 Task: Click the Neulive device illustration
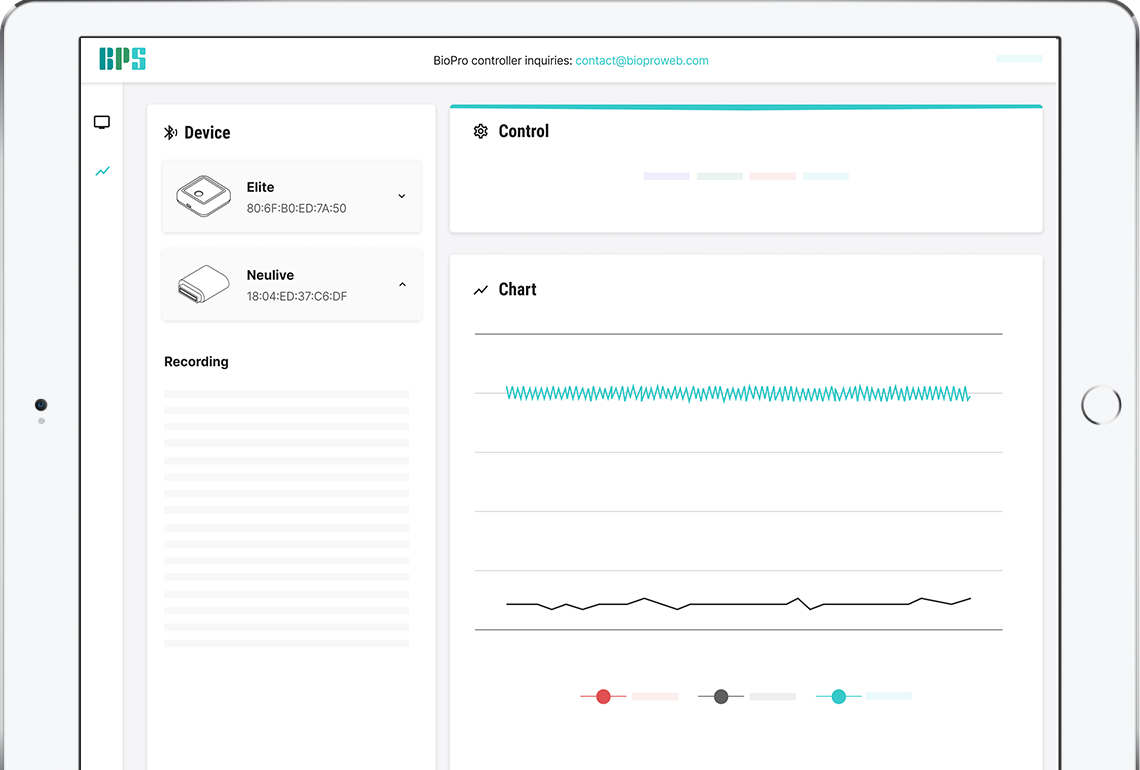[x=204, y=284]
